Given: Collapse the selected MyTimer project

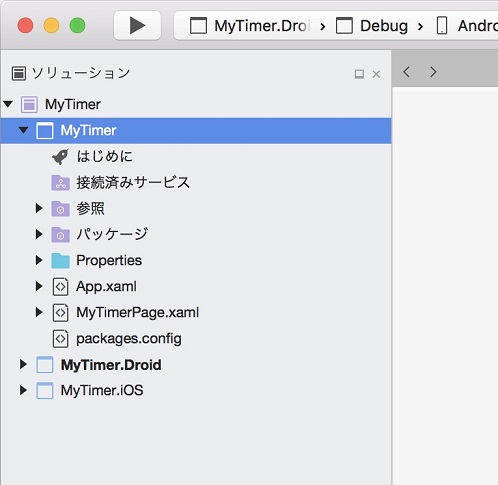Looking at the screenshot, I should 23,130.
